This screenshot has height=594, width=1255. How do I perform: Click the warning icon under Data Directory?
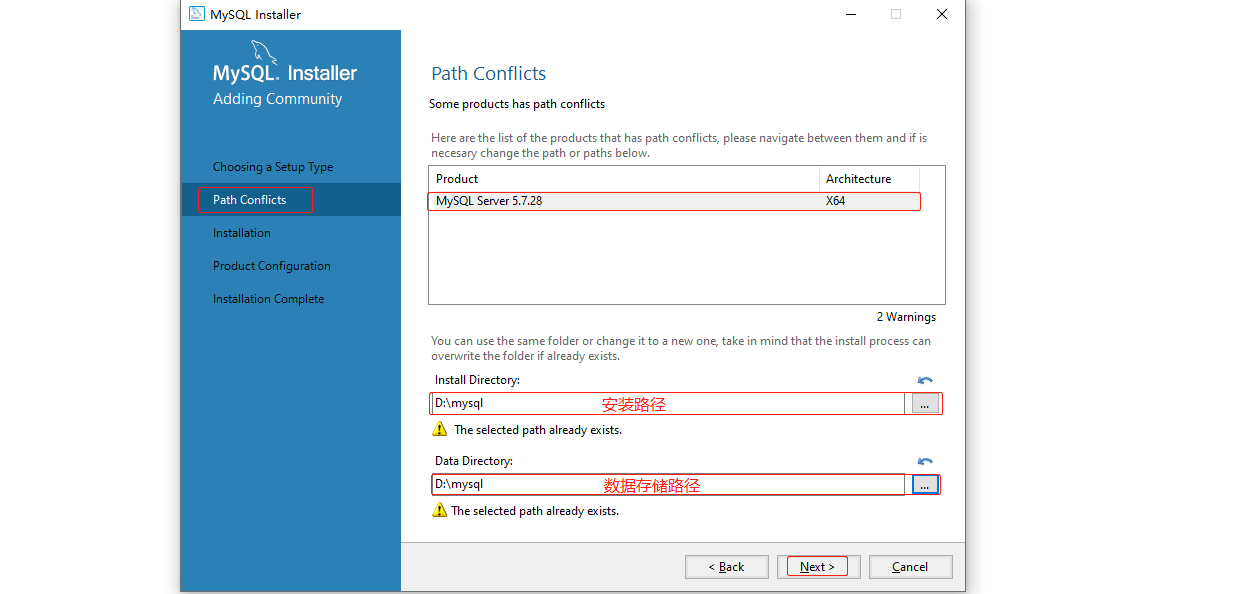click(439, 510)
